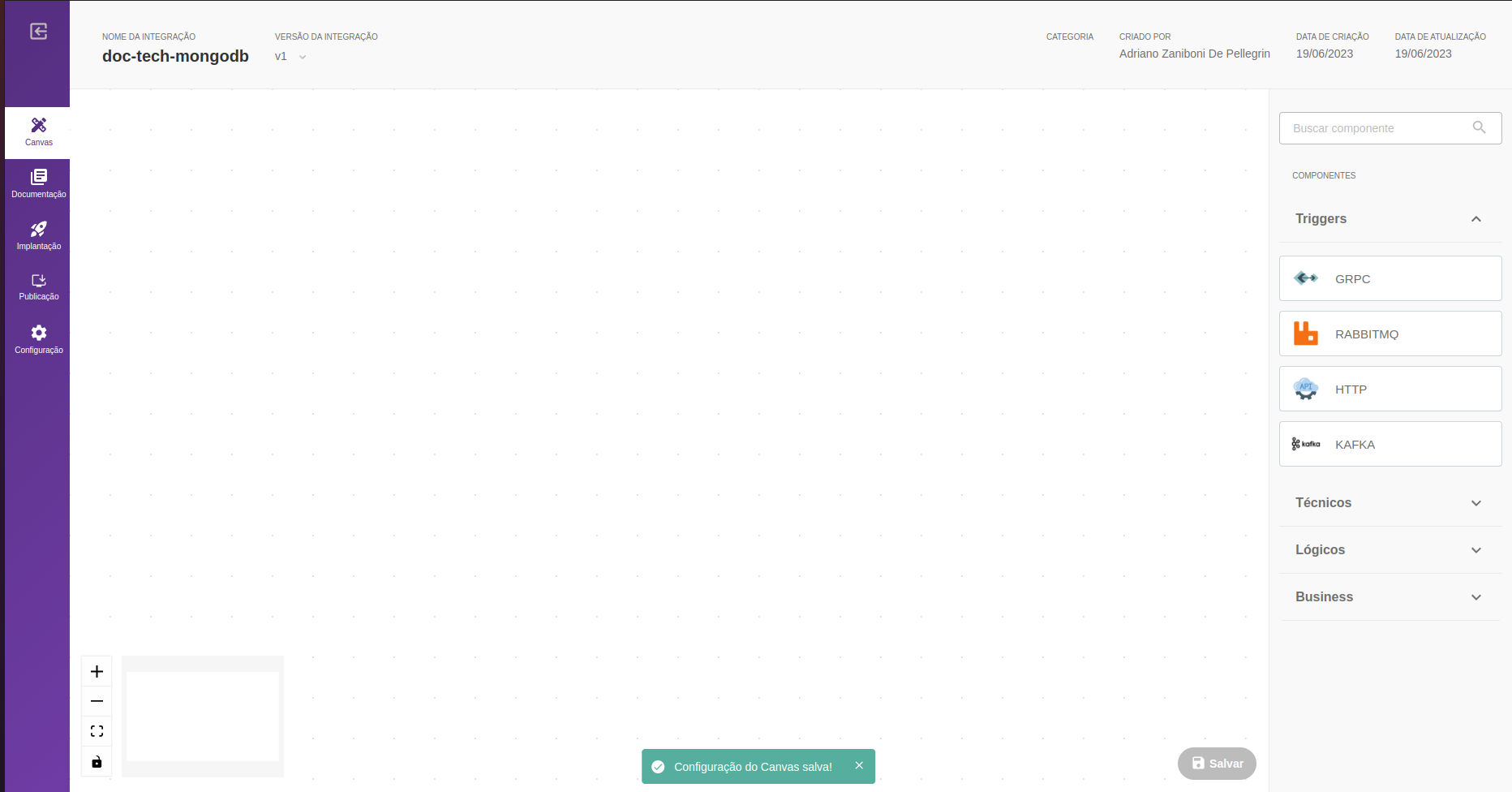Click the Kafka logo icon
Image resolution: width=1512 pixels, height=792 pixels.
coord(1306,444)
